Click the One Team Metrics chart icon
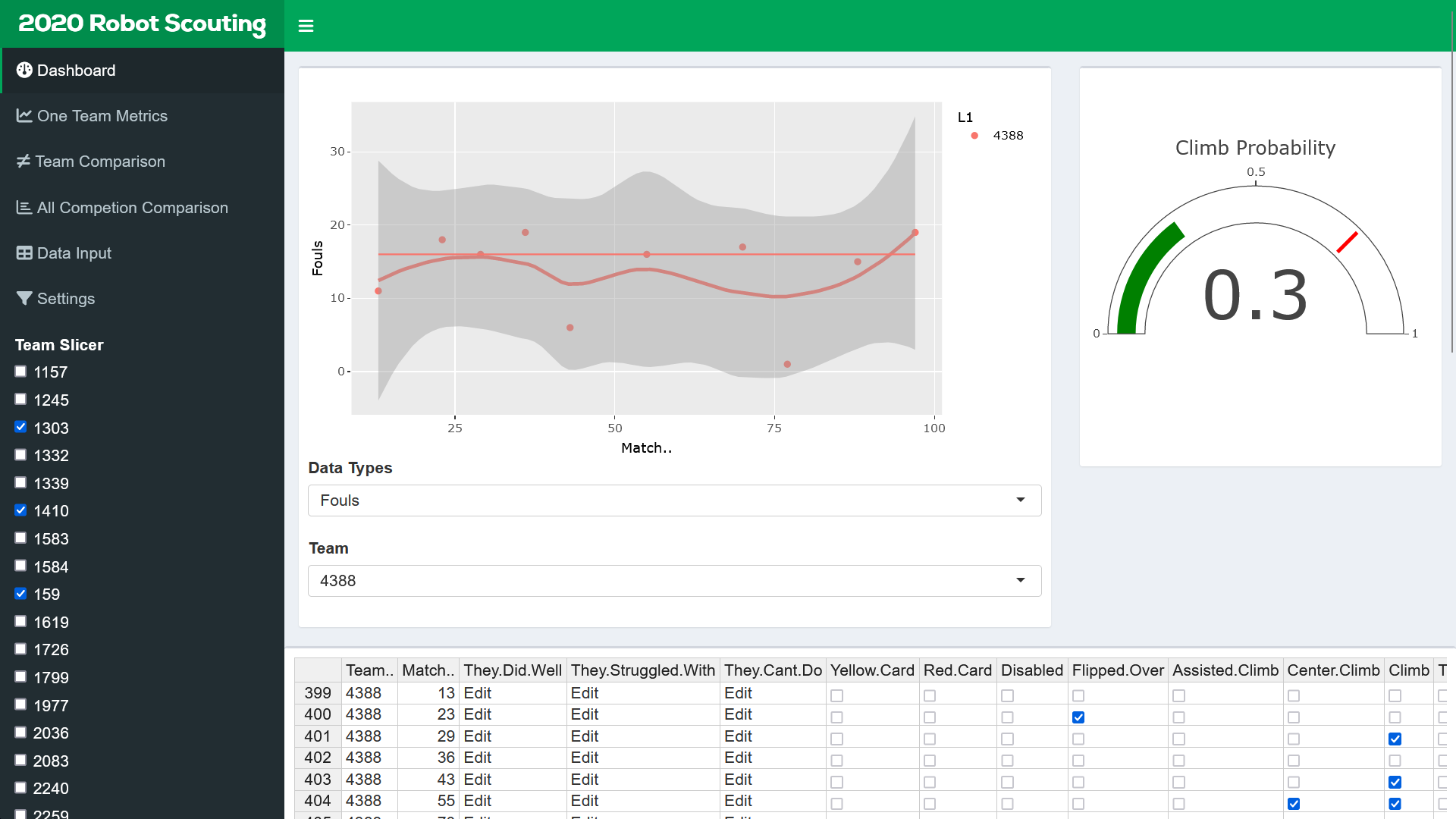Screen dimensions: 1456x819 tap(24, 116)
